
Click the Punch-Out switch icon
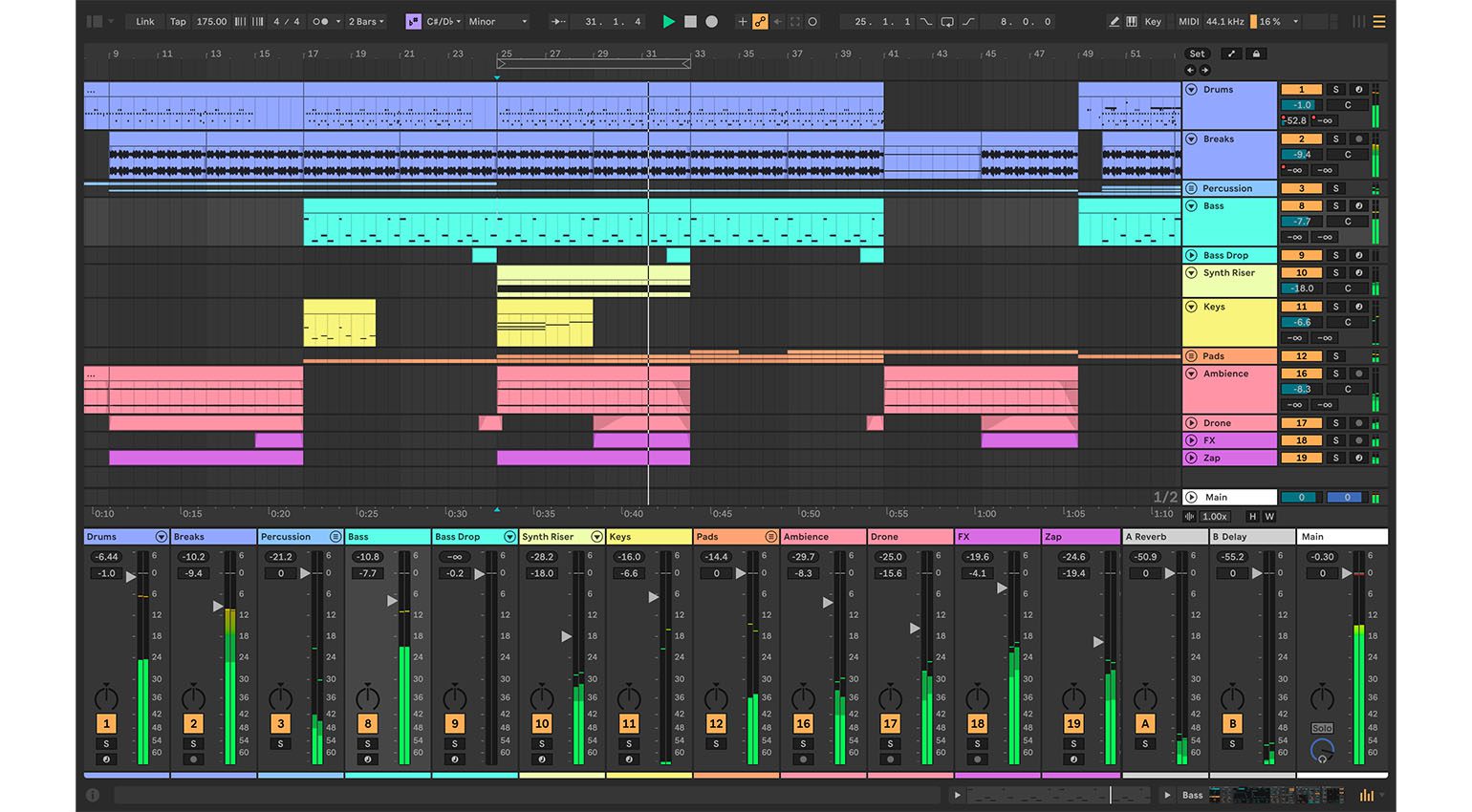pos(967,21)
